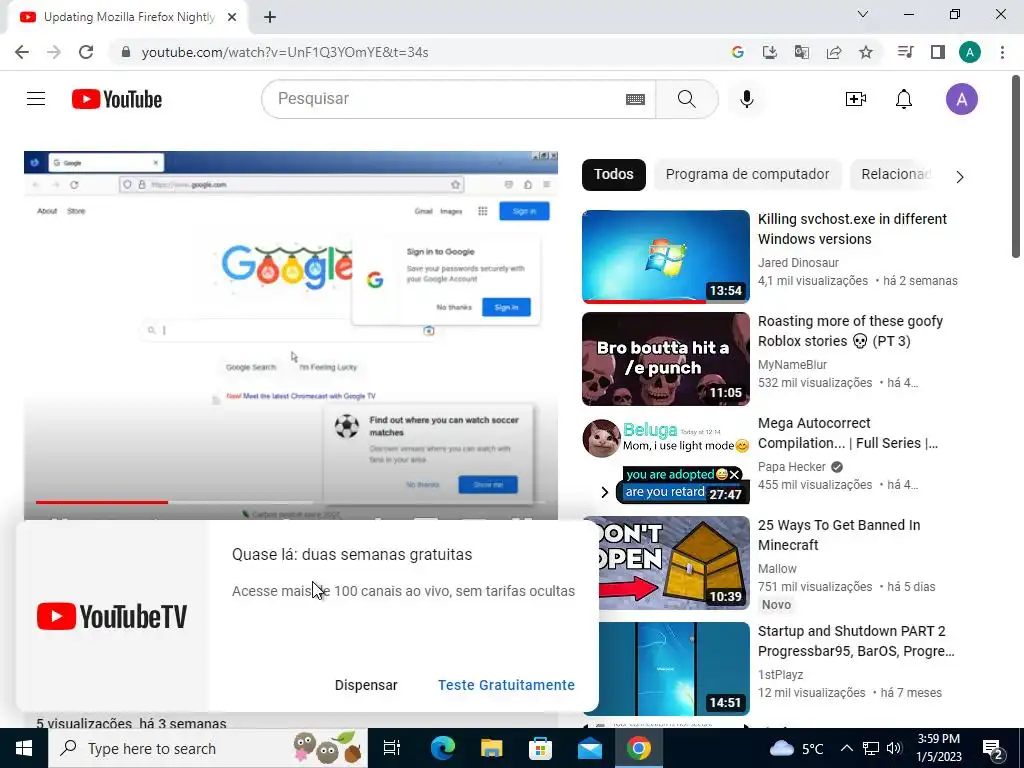The image size is (1024, 768).
Task: Open the media control icon in toolbar
Action: pyautogui.click(x=905, y=52)
